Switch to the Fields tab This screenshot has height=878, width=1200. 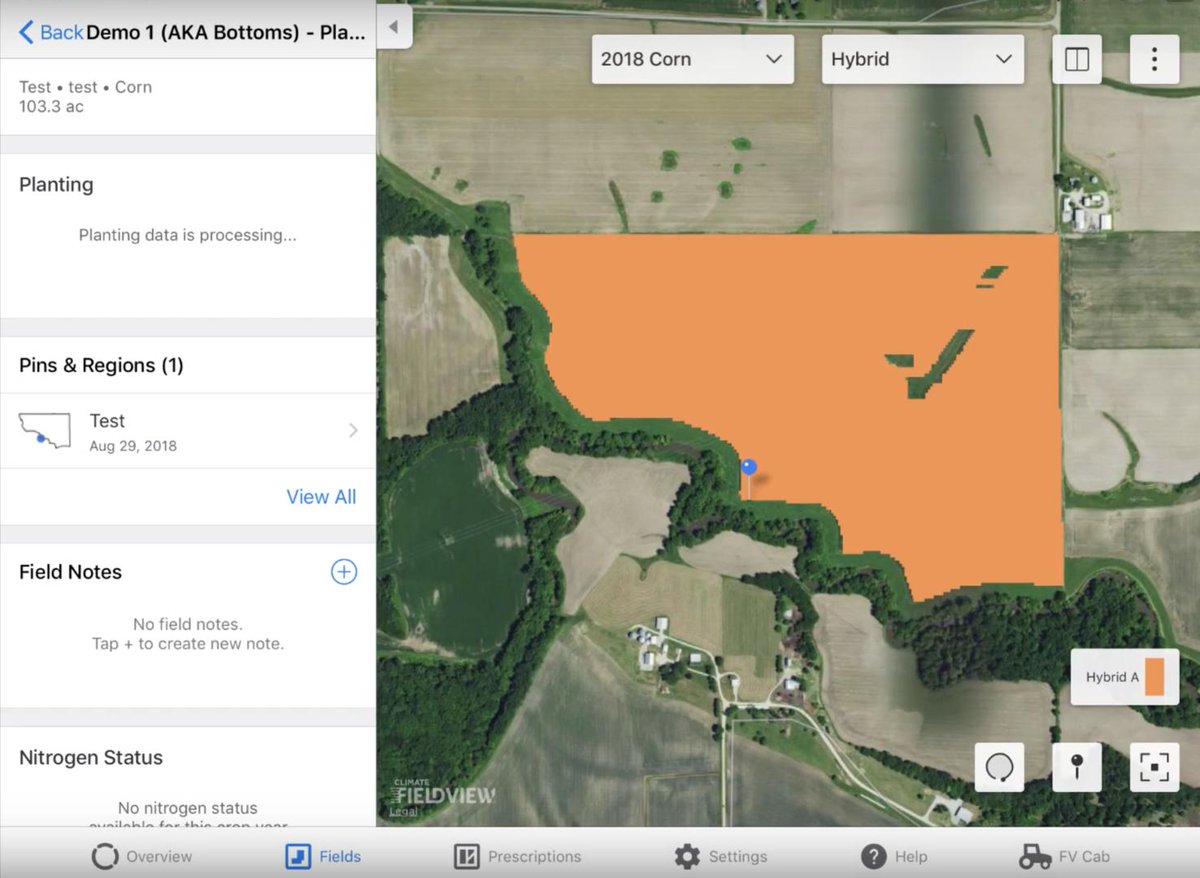(x=323, y=857)
